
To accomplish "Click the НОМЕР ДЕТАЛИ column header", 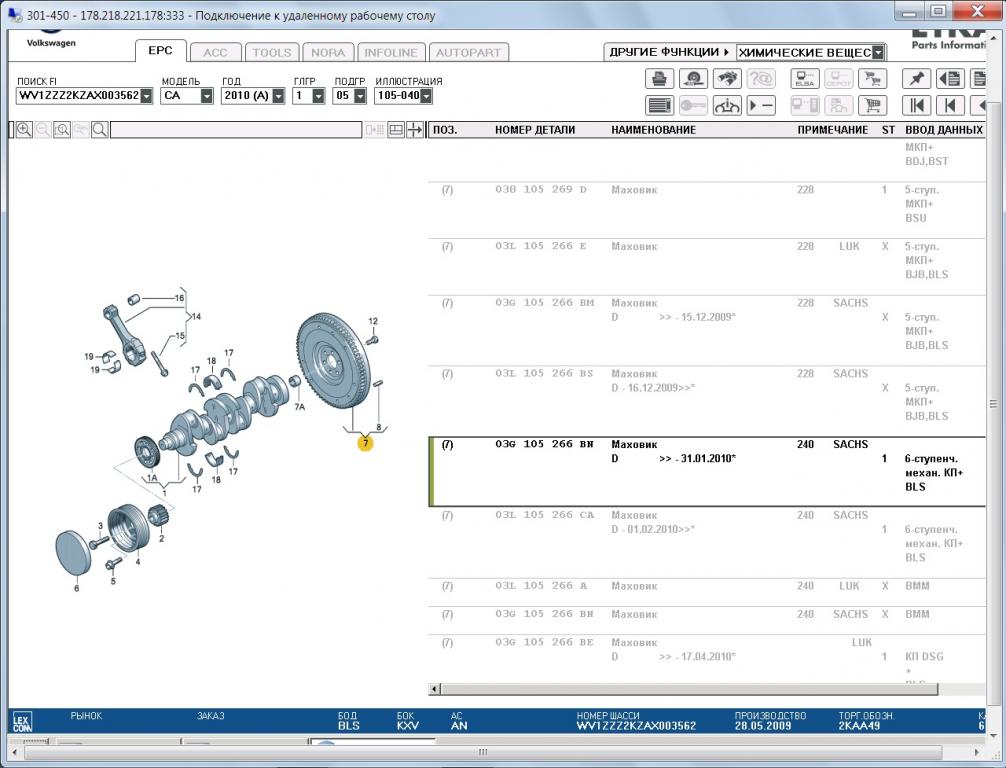I will pos(535,130).
